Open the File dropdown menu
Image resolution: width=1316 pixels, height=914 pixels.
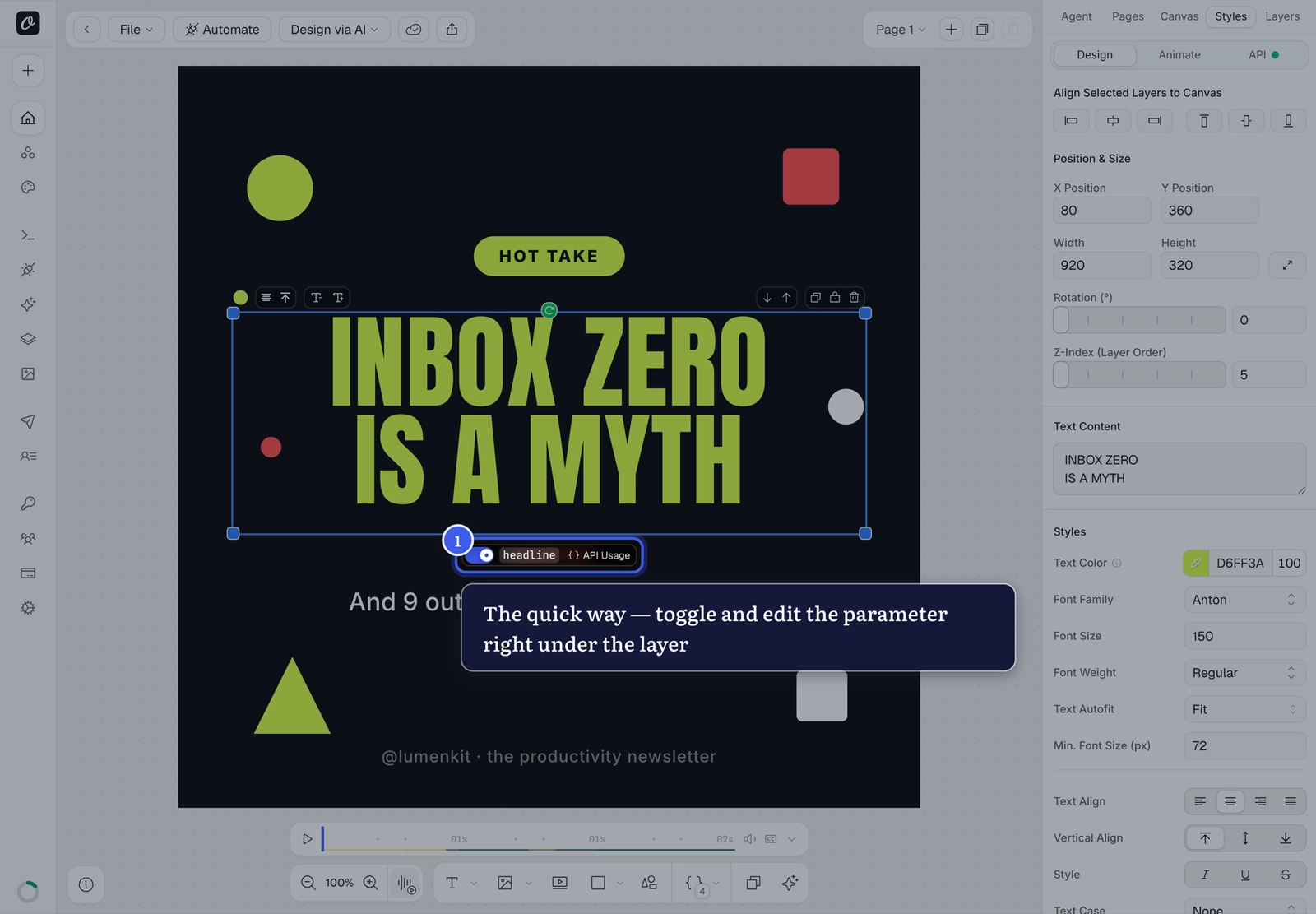pos(136,30)
